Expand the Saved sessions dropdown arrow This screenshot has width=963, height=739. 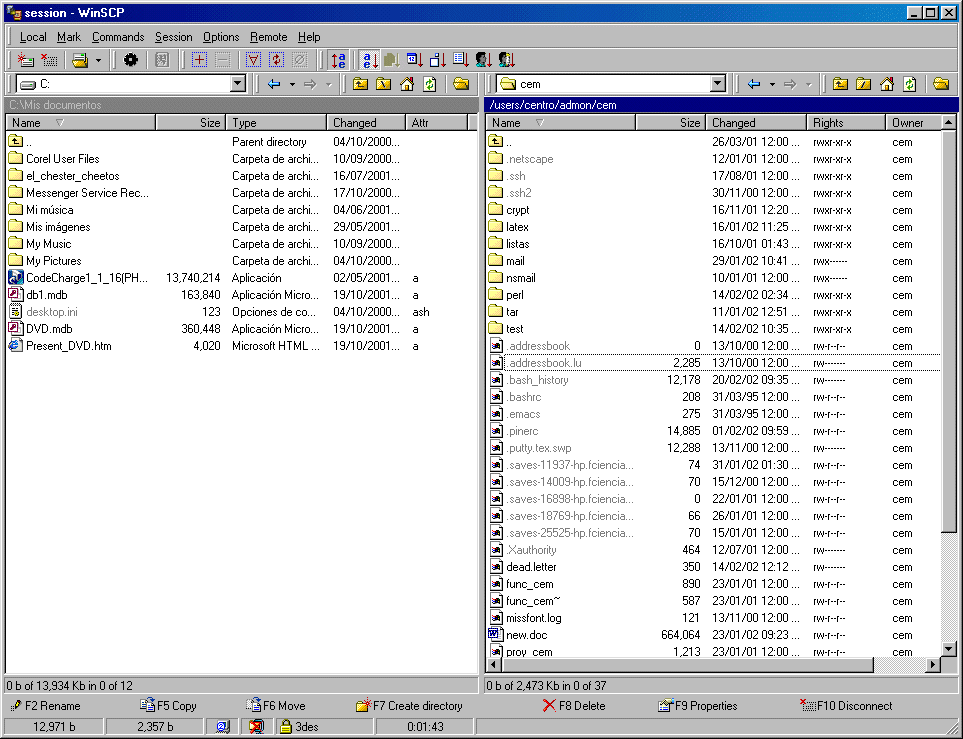[98, 60]
